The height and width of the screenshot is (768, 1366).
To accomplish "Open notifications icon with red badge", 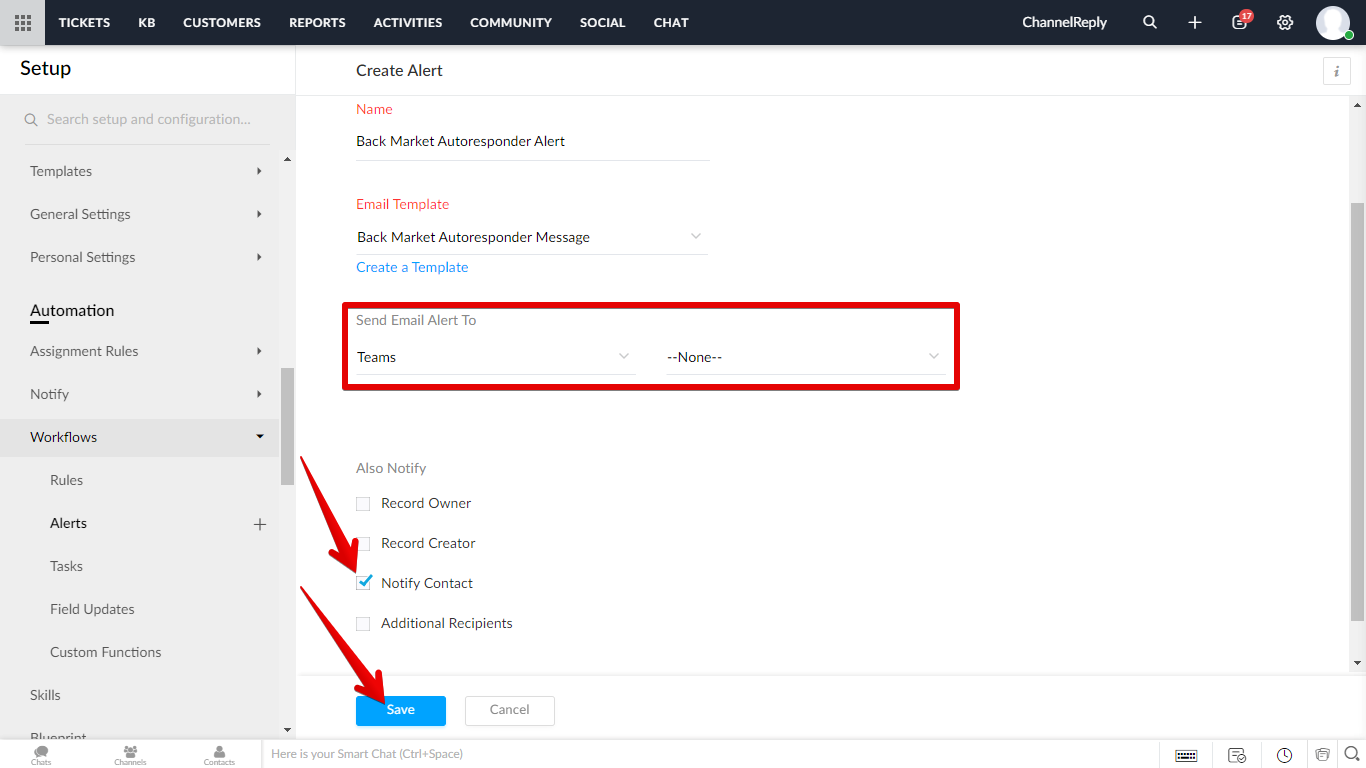I will coord(1241,20).
